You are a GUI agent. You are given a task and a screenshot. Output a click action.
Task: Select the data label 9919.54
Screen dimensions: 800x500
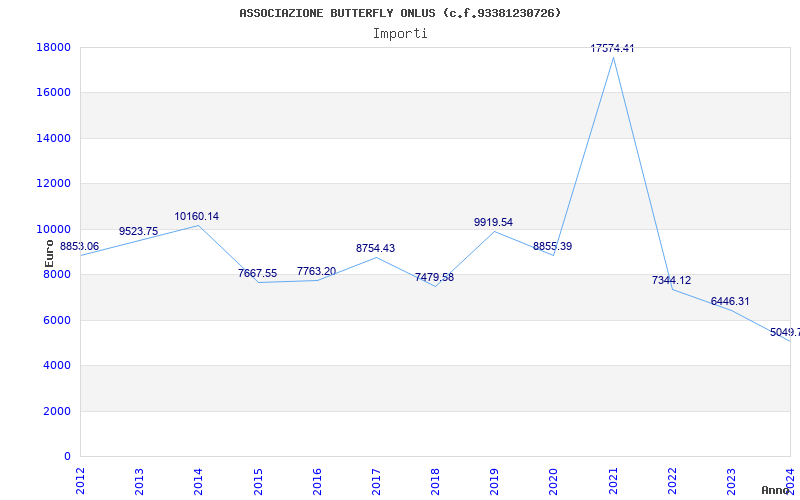pos(493,222)
